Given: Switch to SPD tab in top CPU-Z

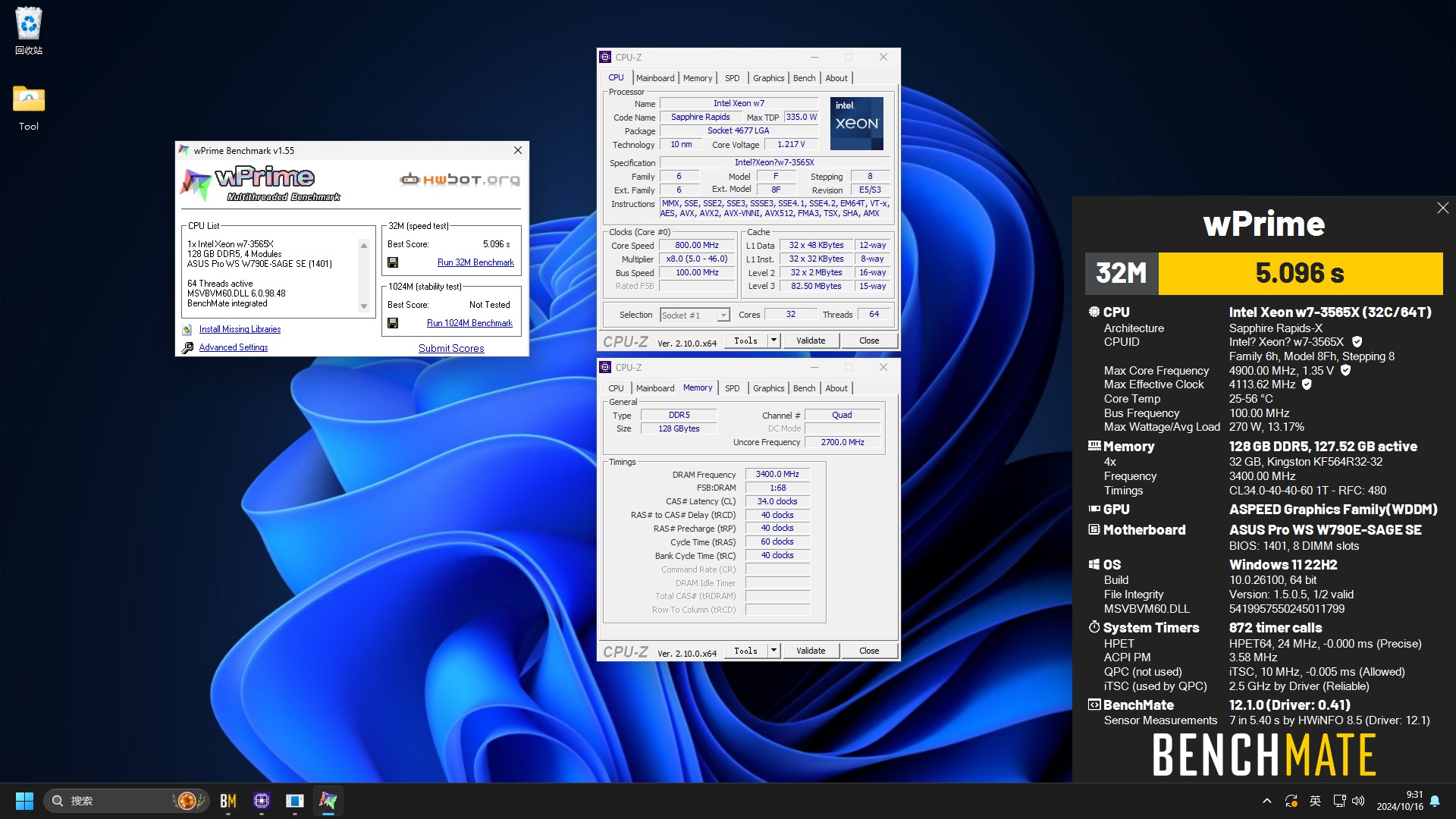Looking at the screenshot, I should pos(732,78).
